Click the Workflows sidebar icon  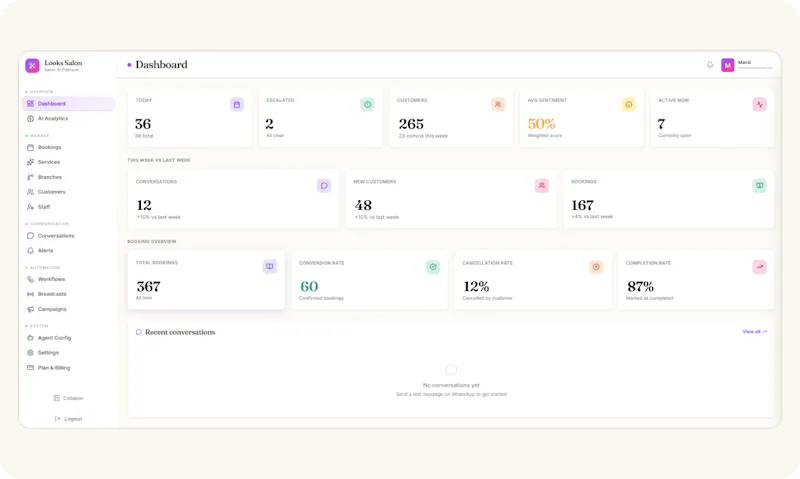[30, 279]
